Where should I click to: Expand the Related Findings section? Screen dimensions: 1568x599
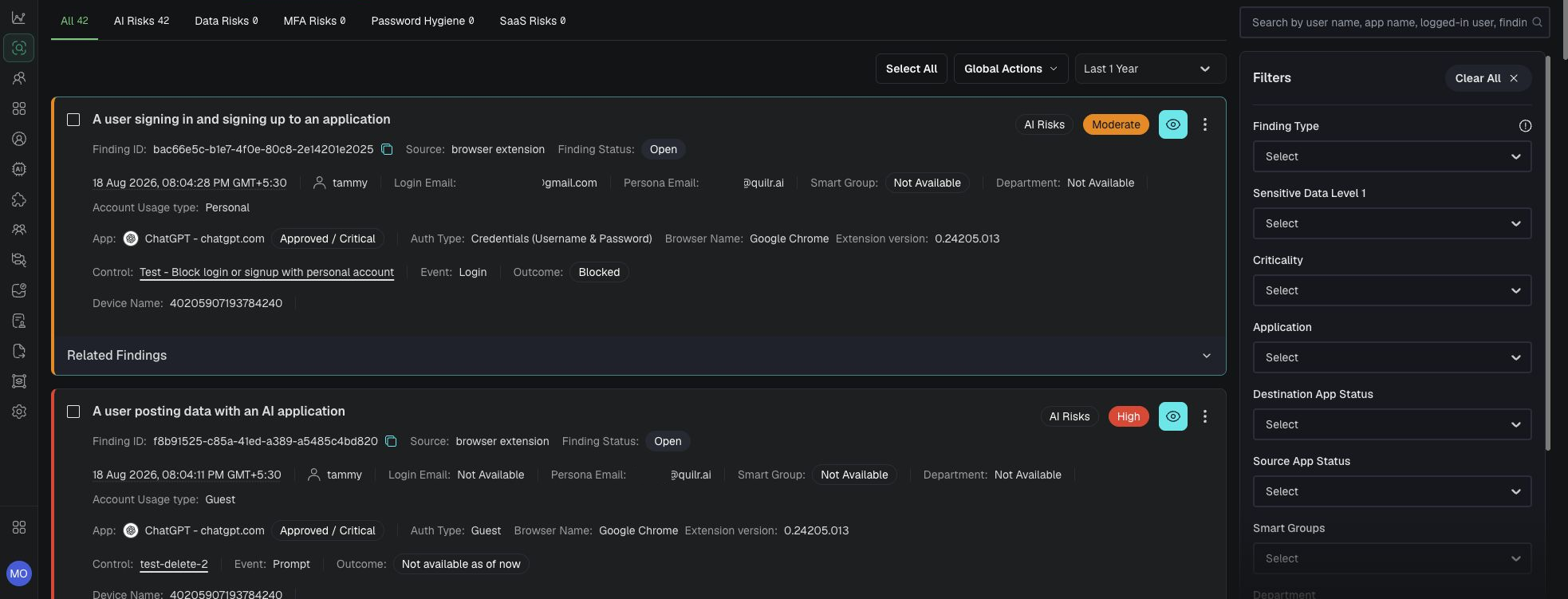click(x=639, y=356)
